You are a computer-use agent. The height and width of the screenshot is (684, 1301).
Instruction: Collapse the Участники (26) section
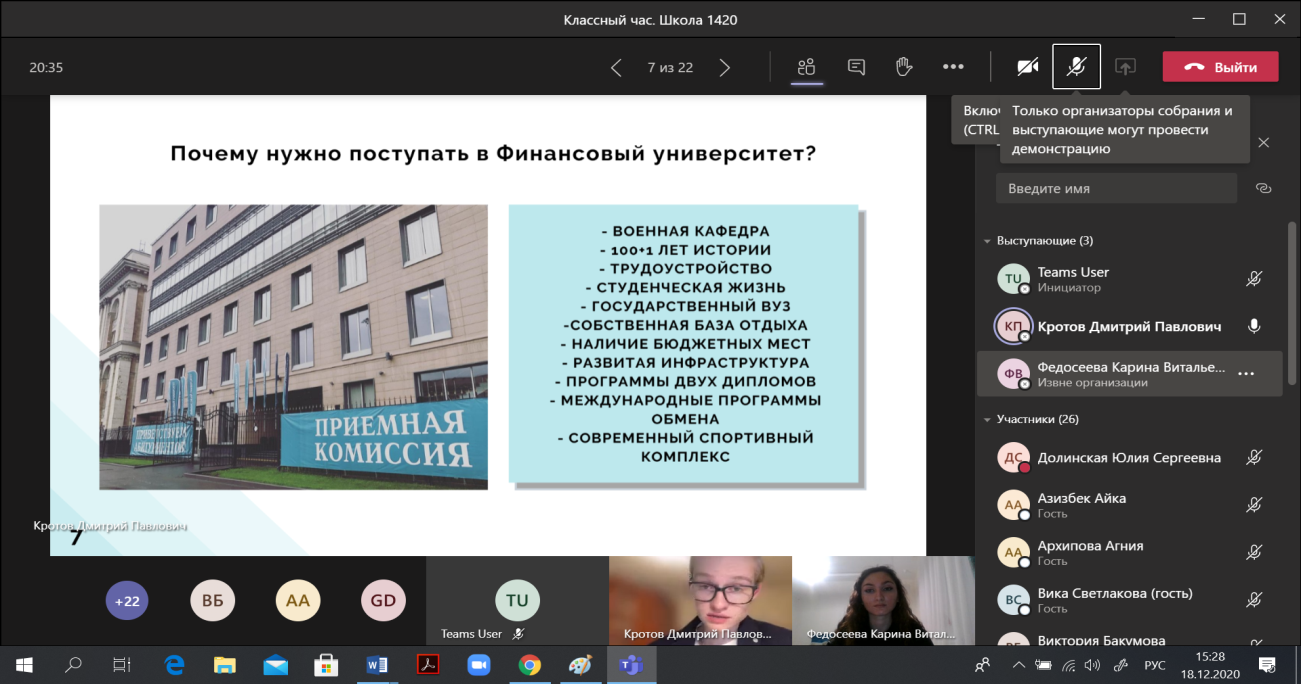point(988,419)
